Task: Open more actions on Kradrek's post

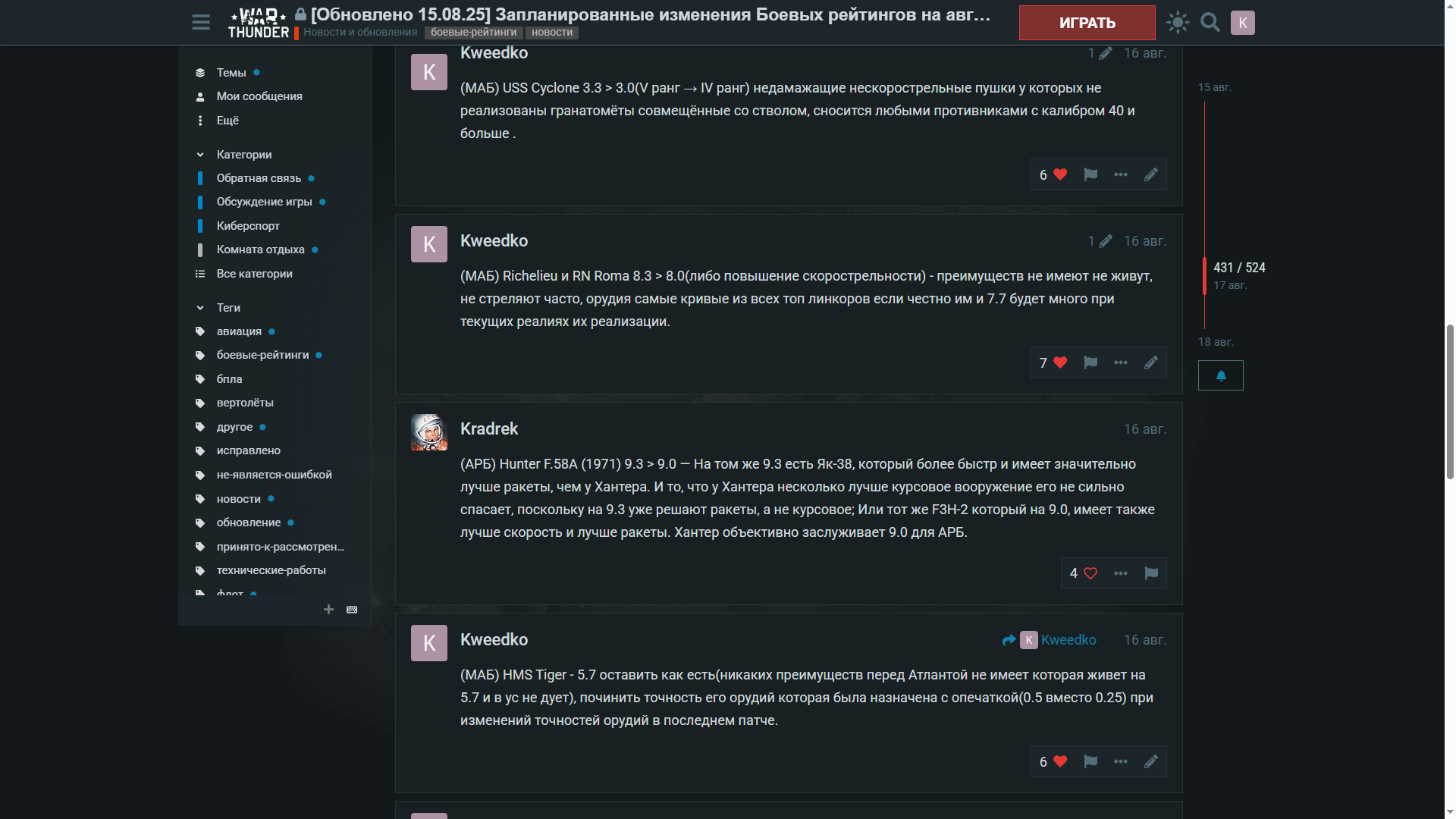Action: click(x=1121, y=573)
